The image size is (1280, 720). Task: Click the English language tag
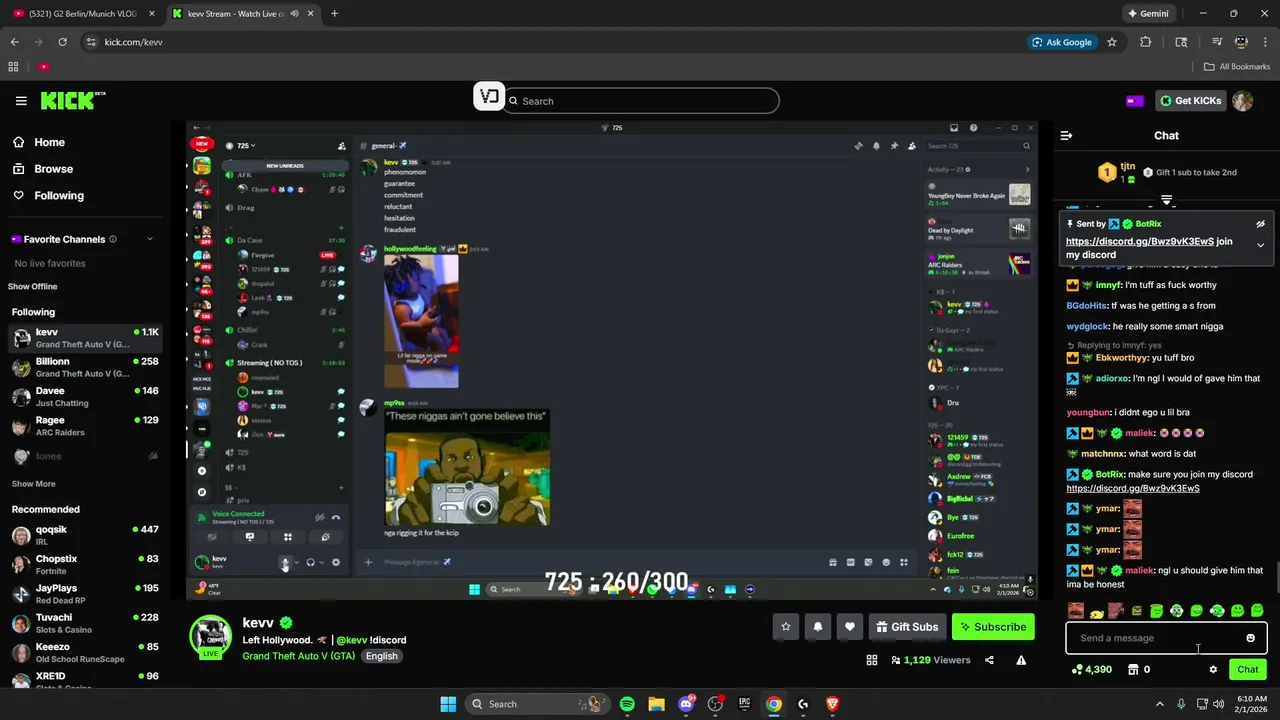point(381,656)
